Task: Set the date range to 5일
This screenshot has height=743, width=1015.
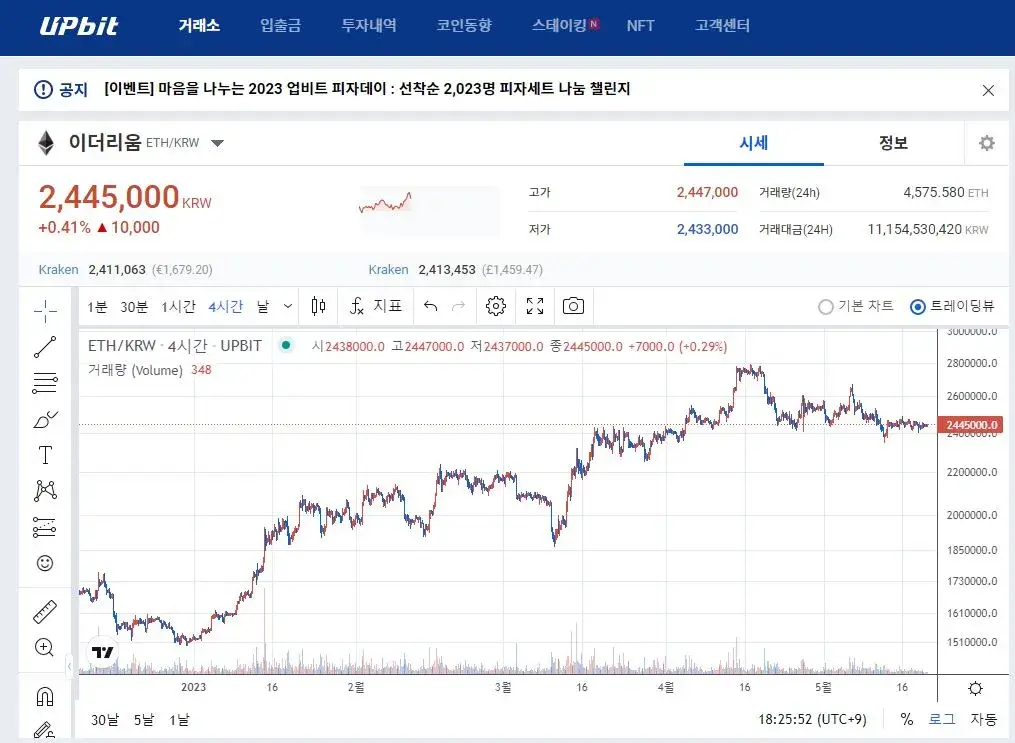Action: click(x=144, y=720)
